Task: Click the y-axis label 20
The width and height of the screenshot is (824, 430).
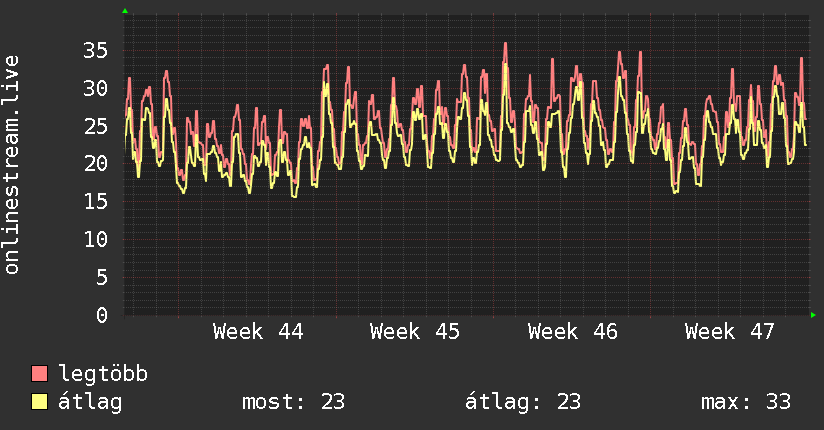Action: pos(96,164)
